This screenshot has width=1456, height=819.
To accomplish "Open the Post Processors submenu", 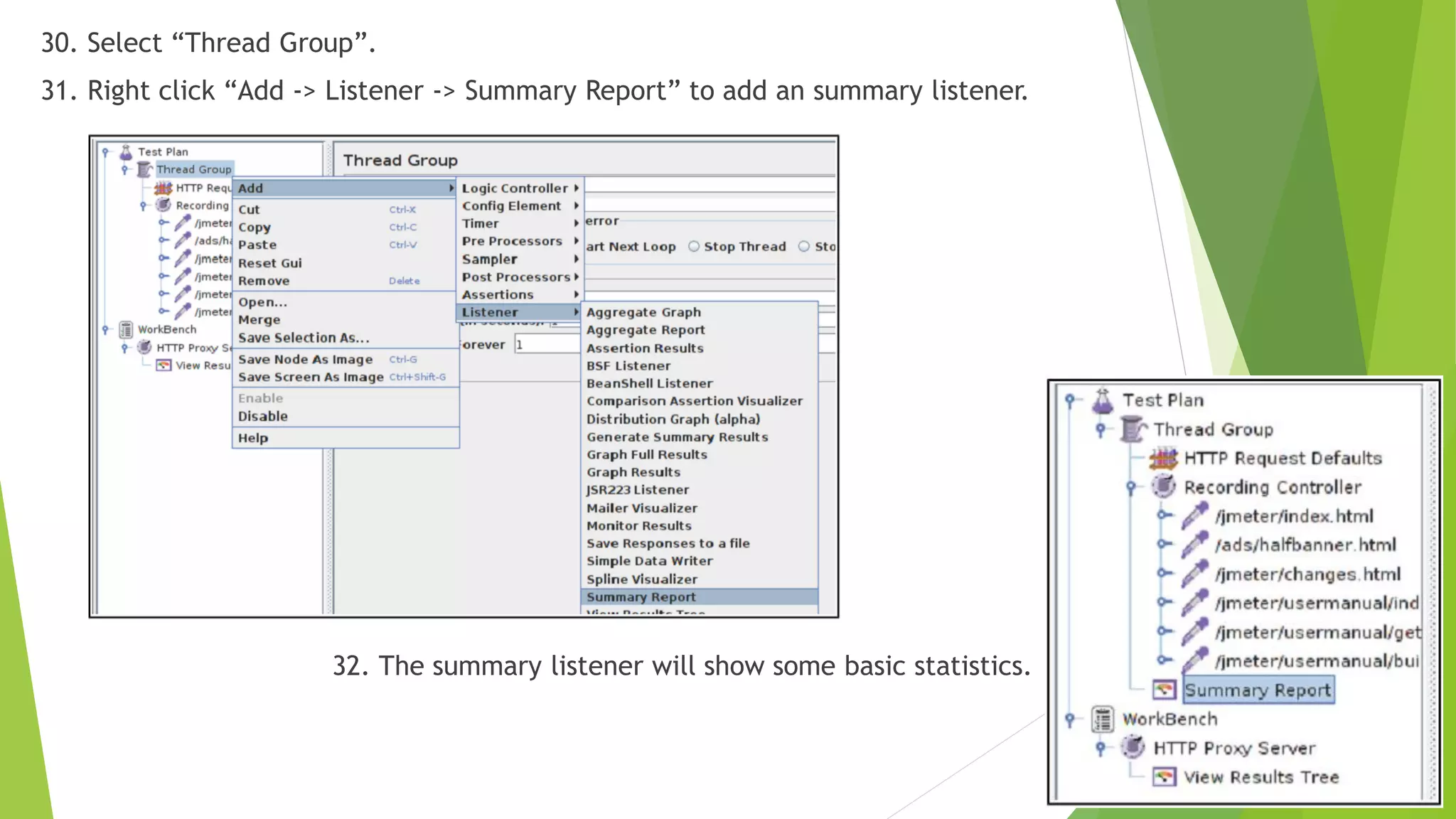I will coord(520,277).
